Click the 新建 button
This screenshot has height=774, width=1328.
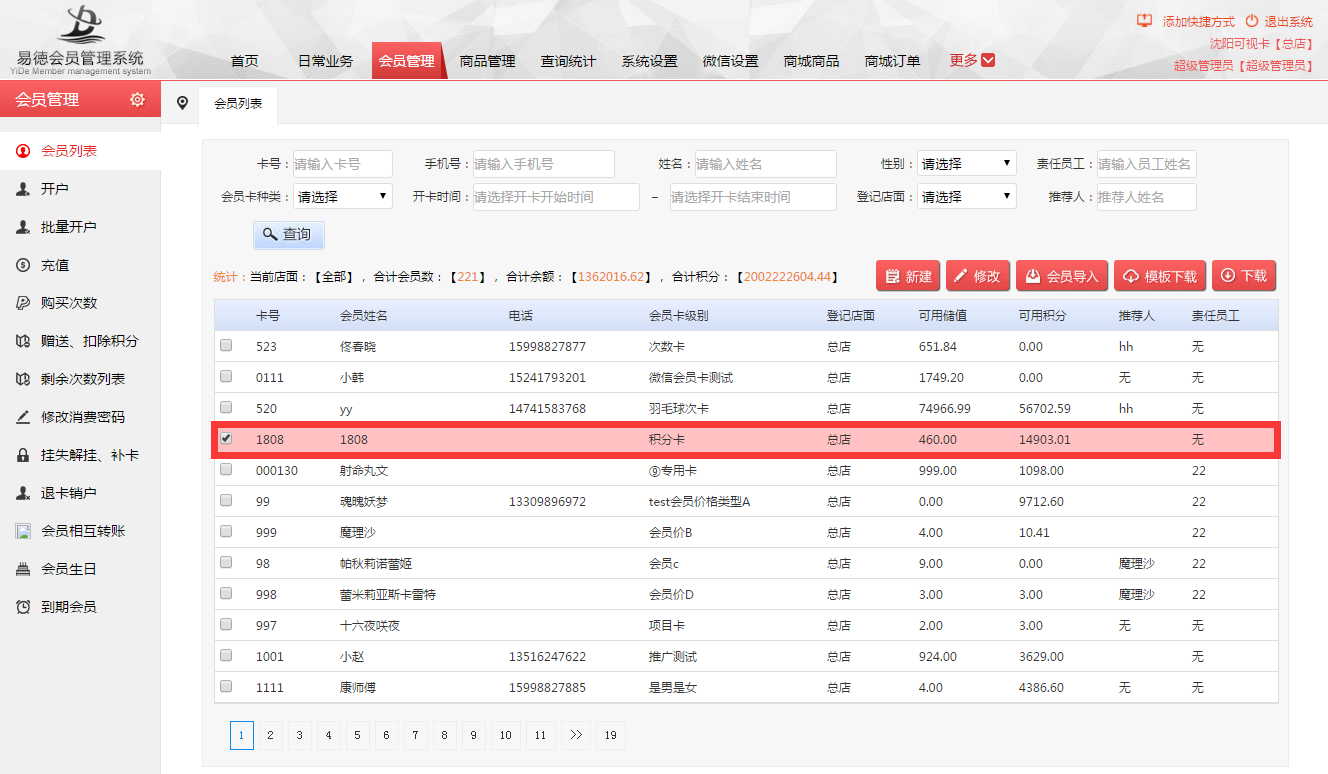click(x=908, y=276)
